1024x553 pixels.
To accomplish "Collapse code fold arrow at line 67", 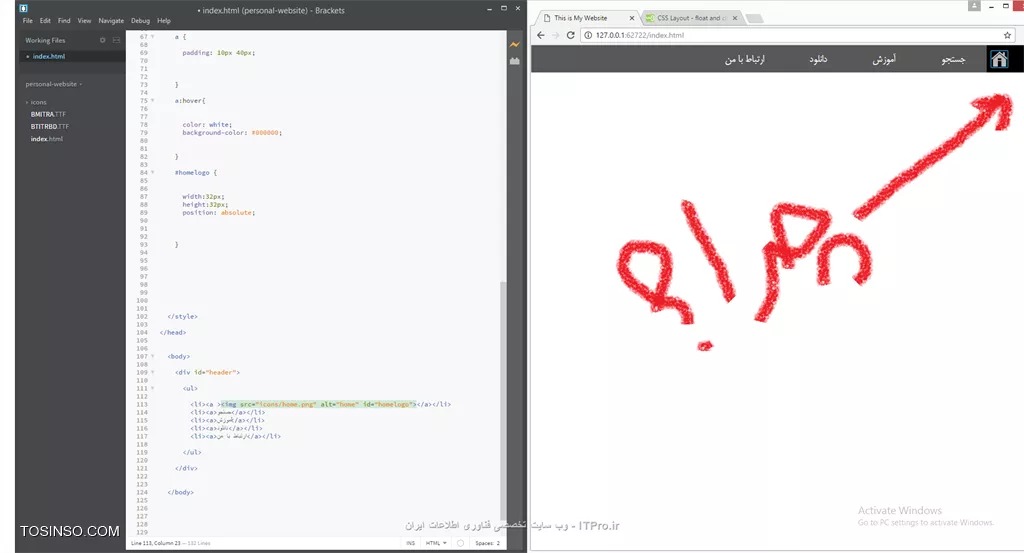I will point(153,37).
